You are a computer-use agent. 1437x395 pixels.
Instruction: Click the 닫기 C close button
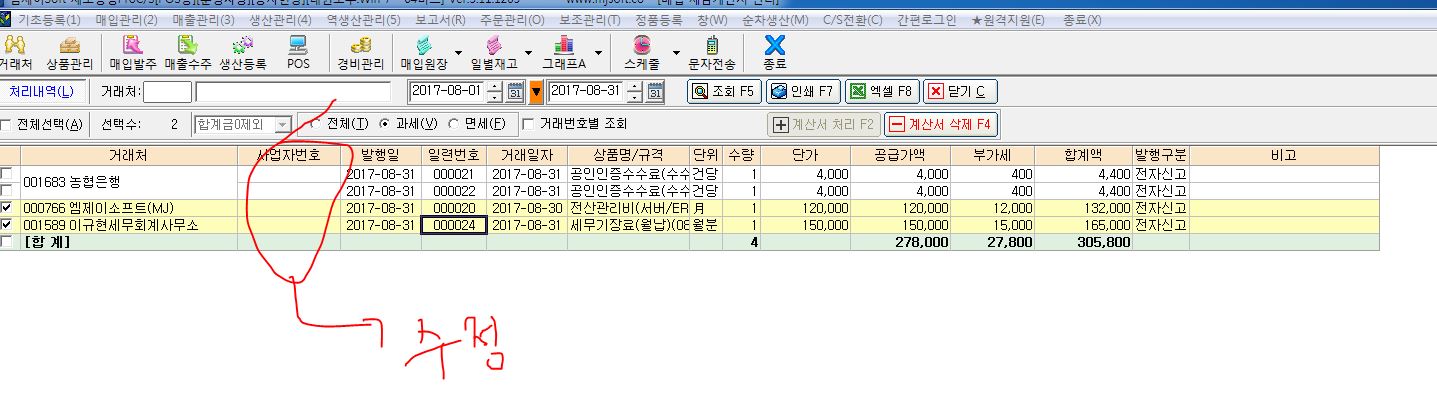coord(959,92)
